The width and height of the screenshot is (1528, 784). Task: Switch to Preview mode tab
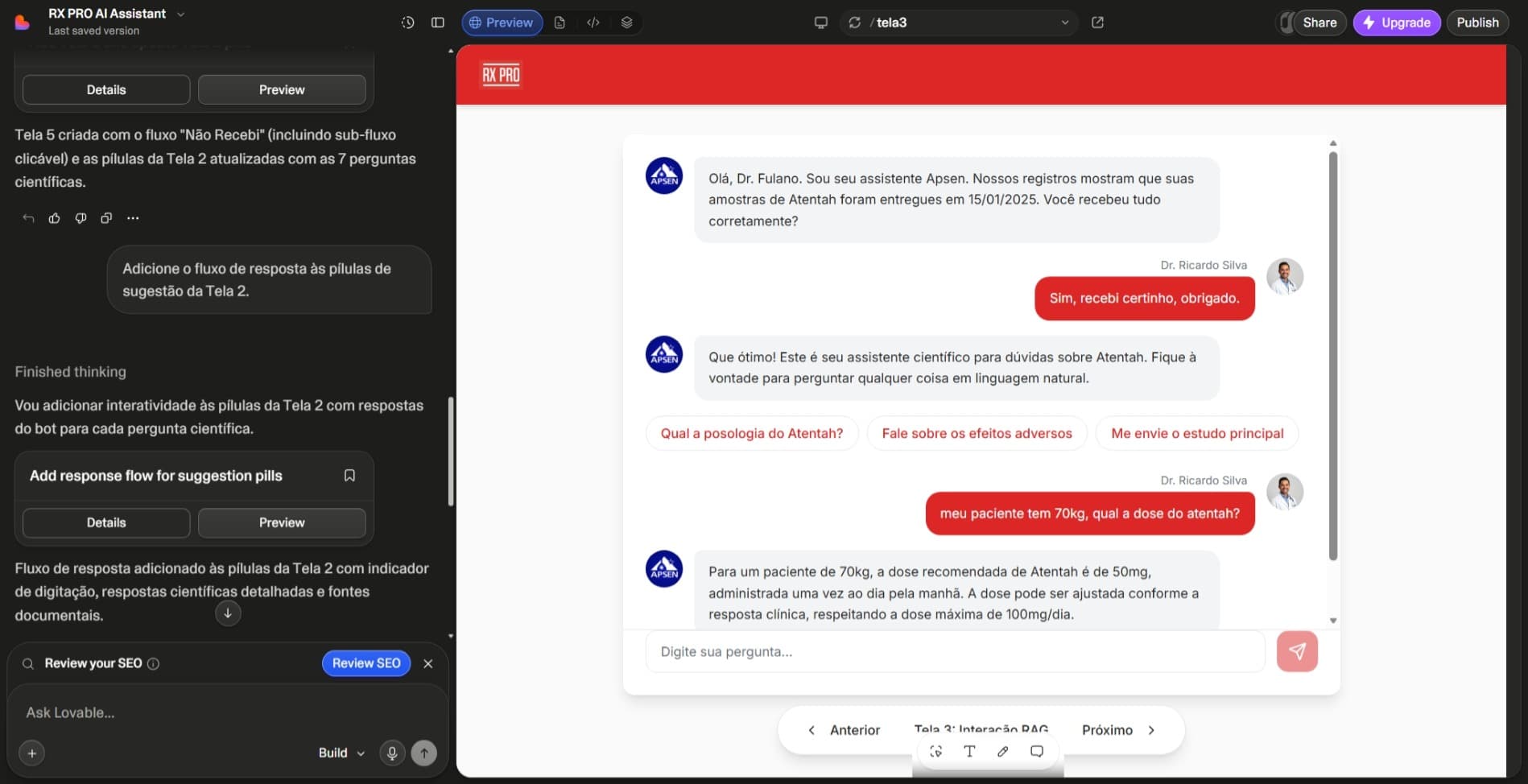point(502,23)
